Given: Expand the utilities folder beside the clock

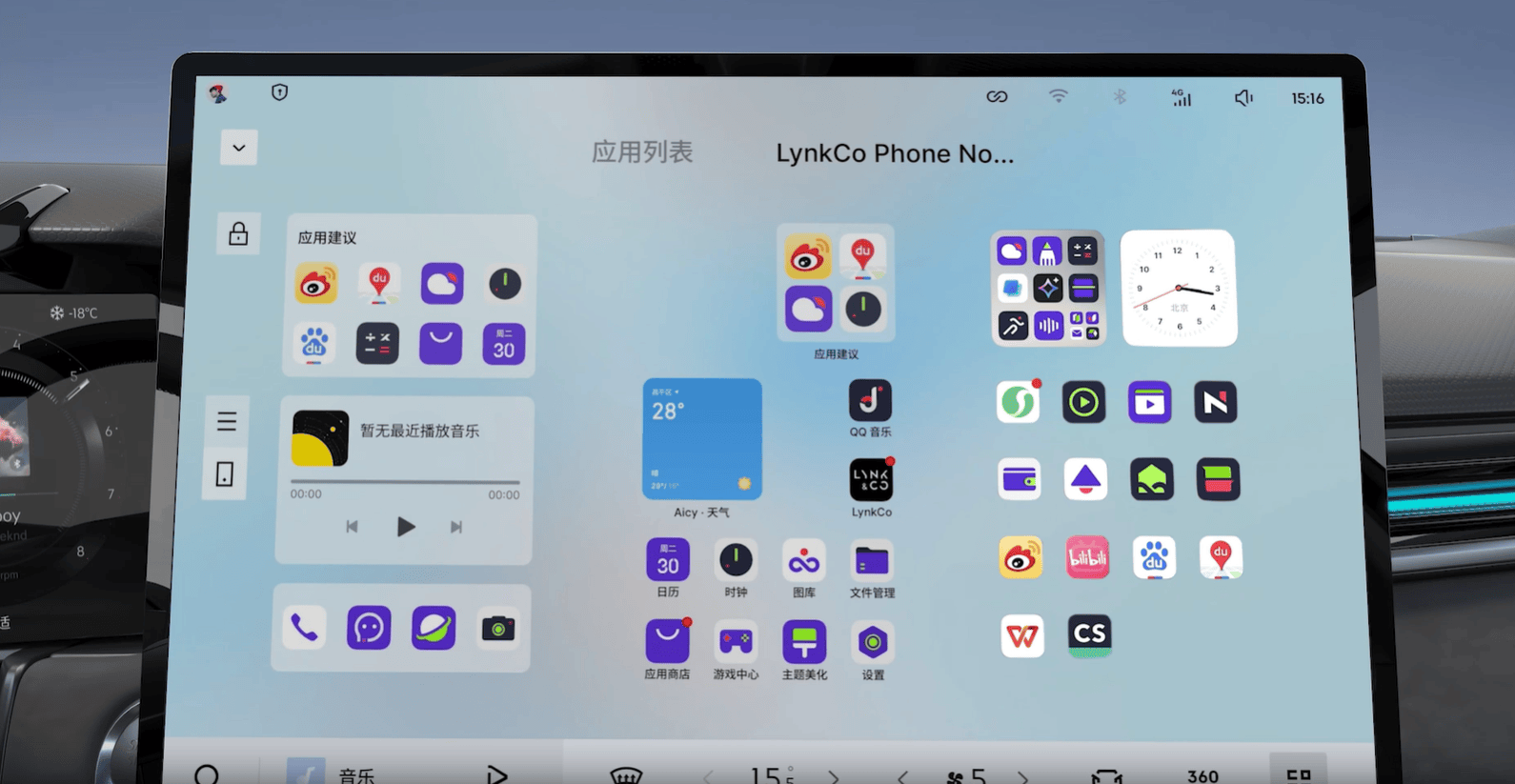Looking at the screenshot, I should click(1048, 288).
